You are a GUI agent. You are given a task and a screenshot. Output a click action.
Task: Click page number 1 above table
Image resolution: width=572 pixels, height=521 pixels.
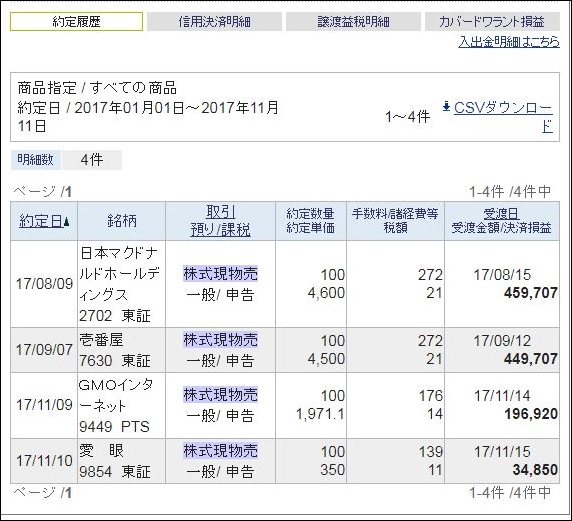(68, 192)
